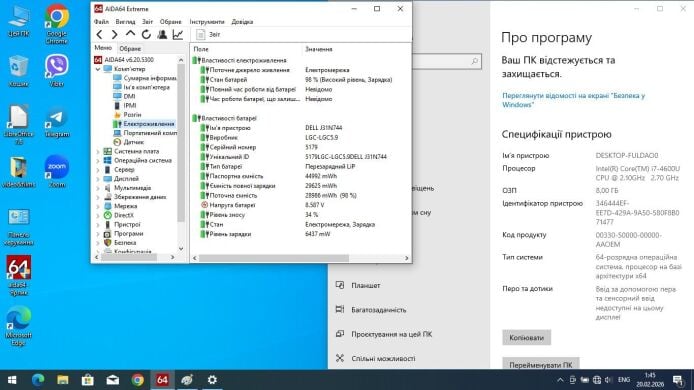Go back with AIDA64 back arrow
The height and width of the screenshot is (390, 694).
coord(100,35)
